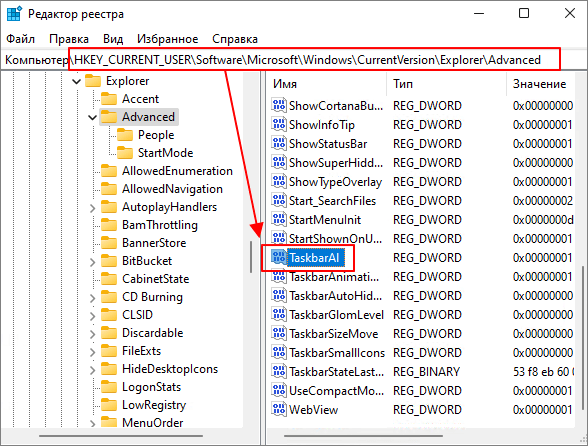Click the People folder icon
Screen dimensions: 588x446
click(x=125, y=135)
